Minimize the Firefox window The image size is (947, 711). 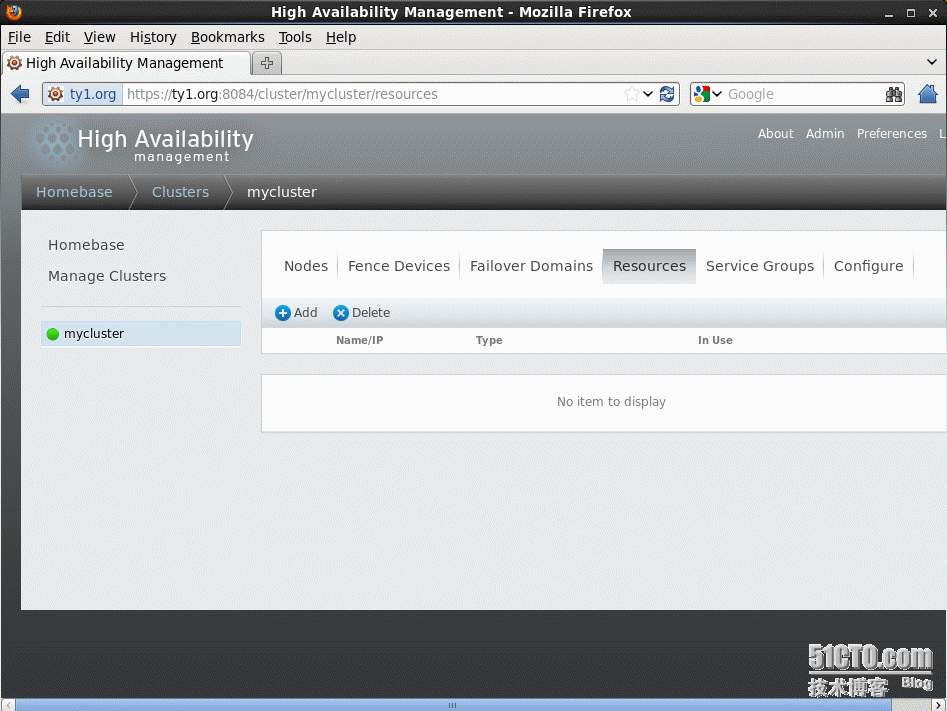click(888, 13)
